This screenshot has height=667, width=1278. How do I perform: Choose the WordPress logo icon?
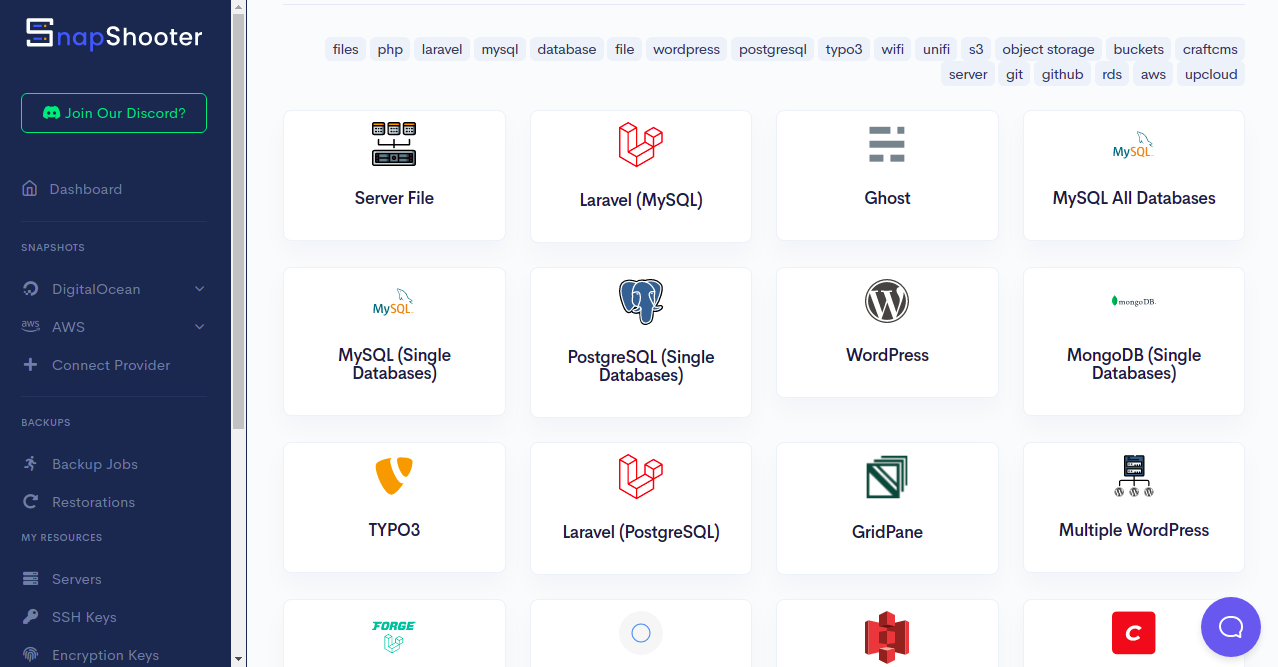887,301
